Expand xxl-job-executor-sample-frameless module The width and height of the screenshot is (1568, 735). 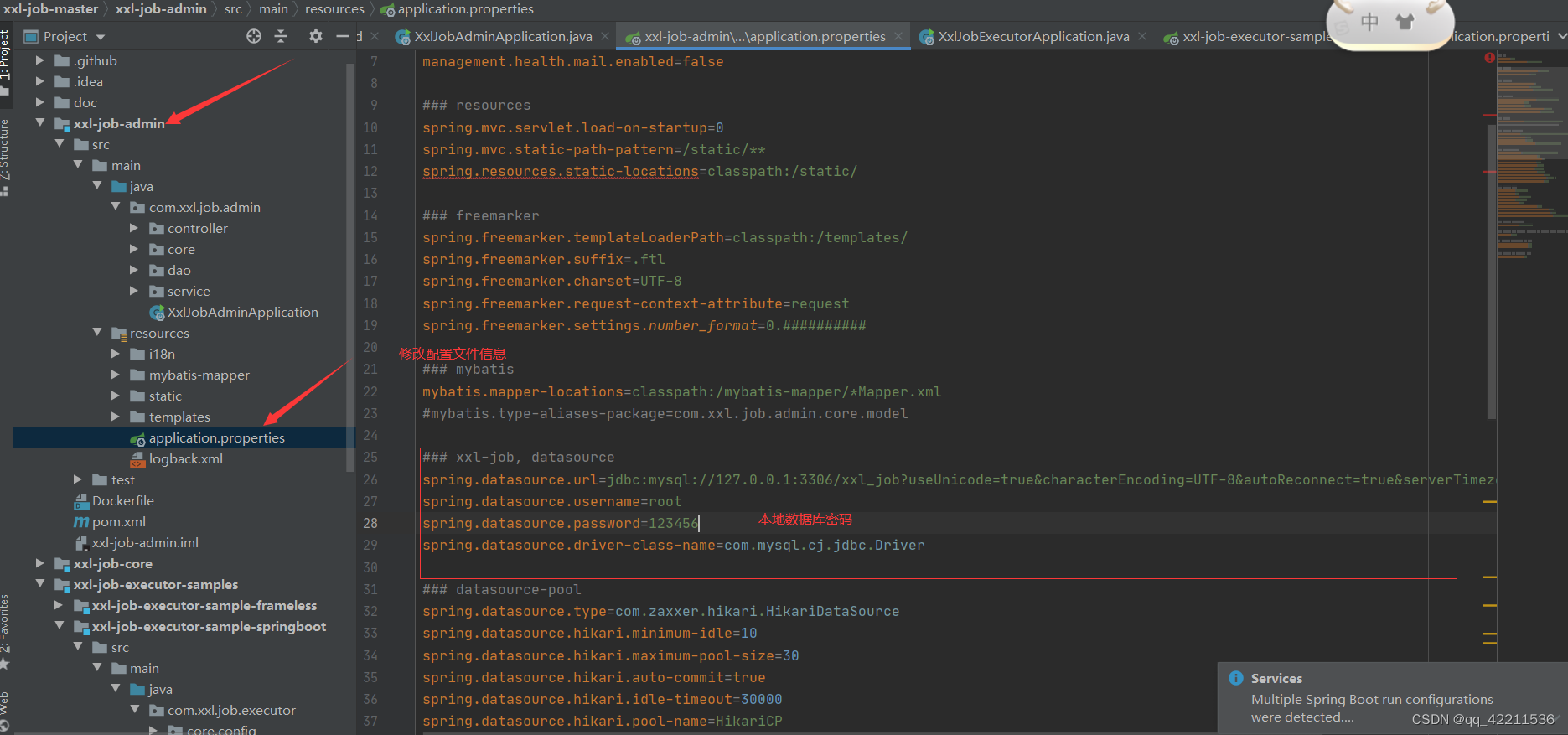coord(59,605)
